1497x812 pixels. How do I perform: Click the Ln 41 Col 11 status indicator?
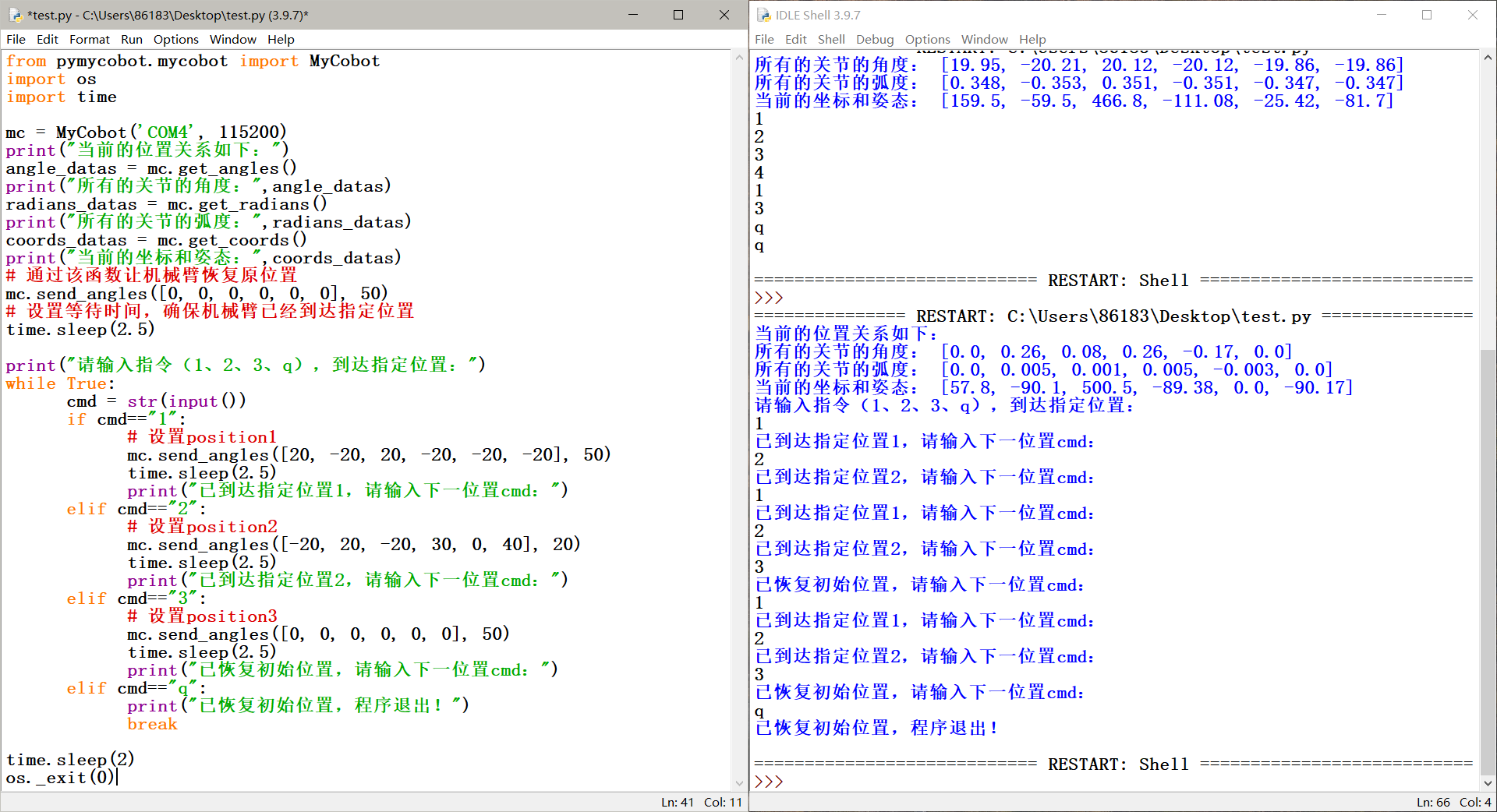click(x=700, y=802)
